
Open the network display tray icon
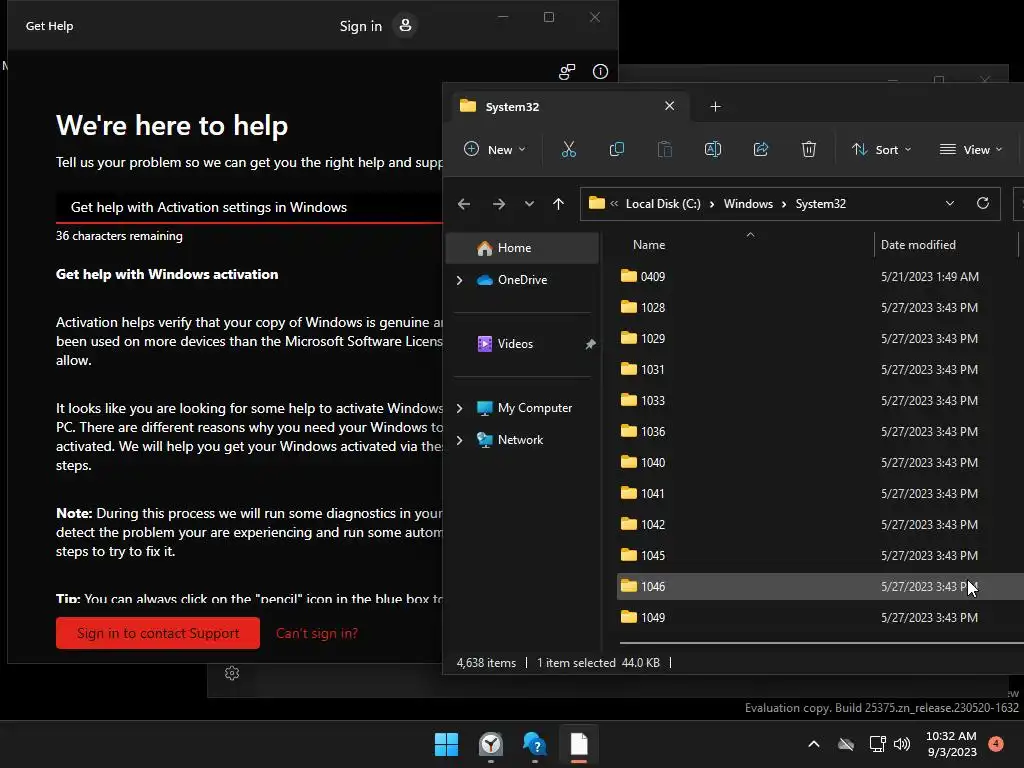tap(877, 744)
